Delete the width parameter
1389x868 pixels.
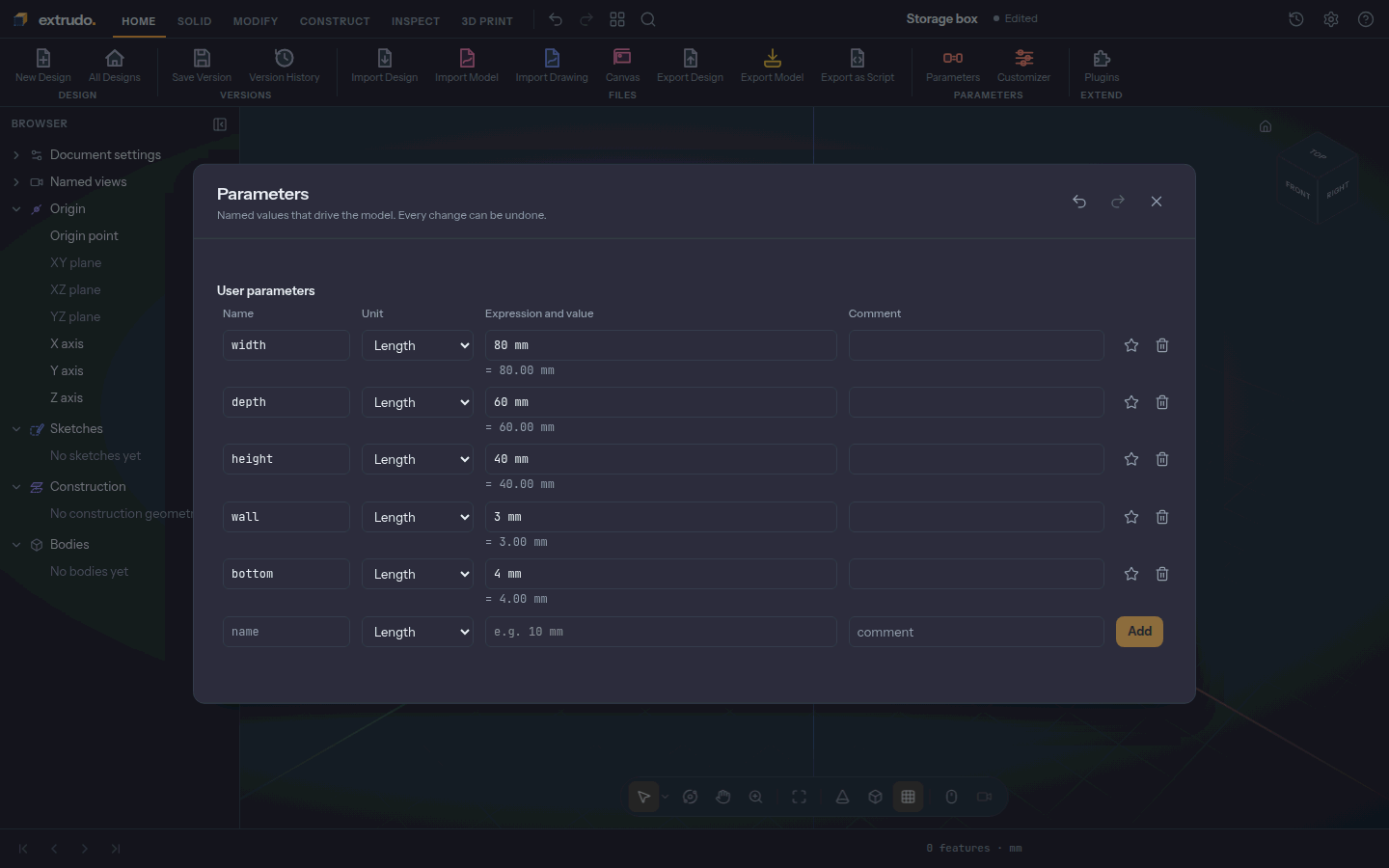click(x=1162, y=345)
